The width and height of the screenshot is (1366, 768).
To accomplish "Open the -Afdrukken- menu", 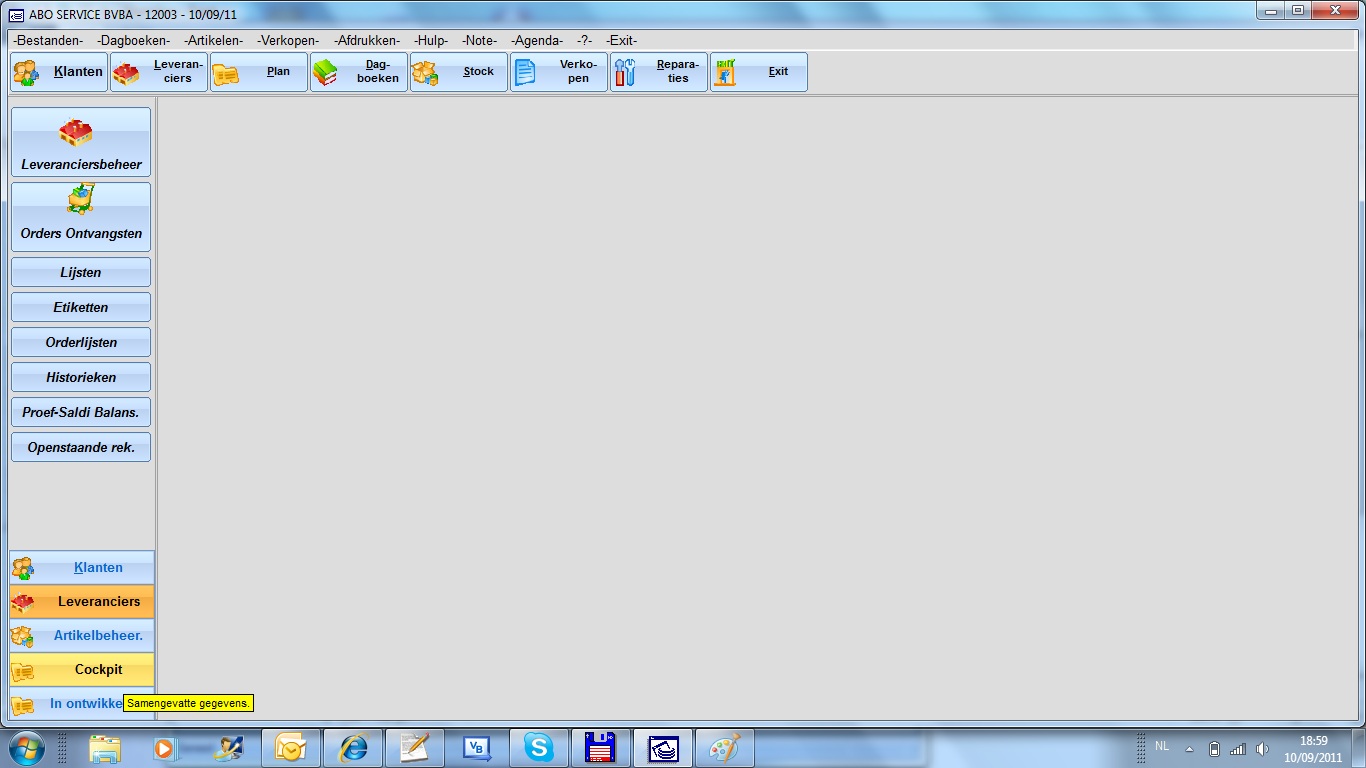I will click(367, 41).
